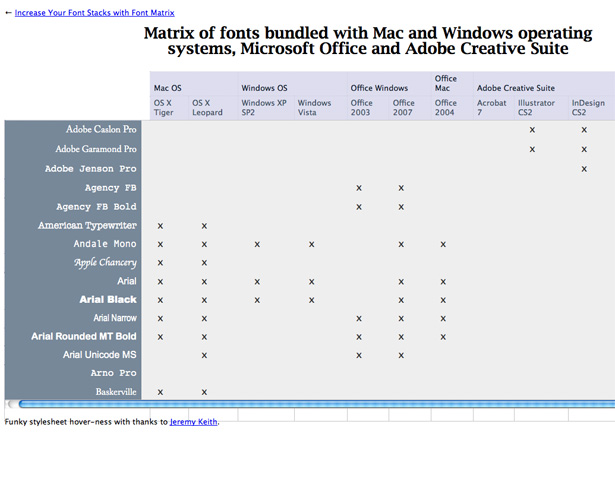Click the horizontal scrollbar under the table

point(310,404)
